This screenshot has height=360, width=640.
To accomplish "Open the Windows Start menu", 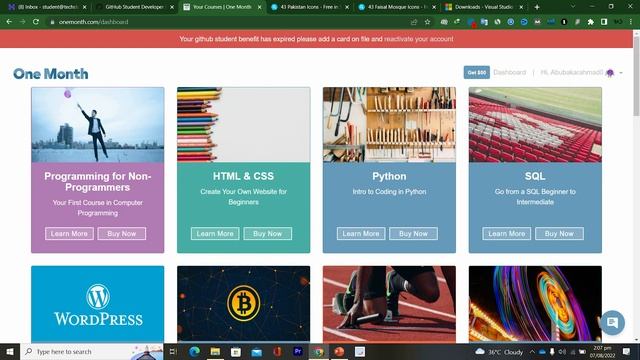I will pyautogui.click(x=10, y=351).
